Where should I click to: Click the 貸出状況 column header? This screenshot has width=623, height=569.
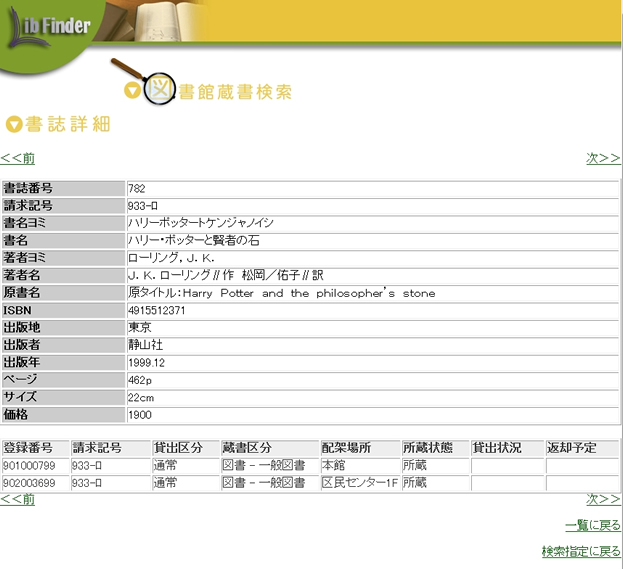[x=497, y=447]
